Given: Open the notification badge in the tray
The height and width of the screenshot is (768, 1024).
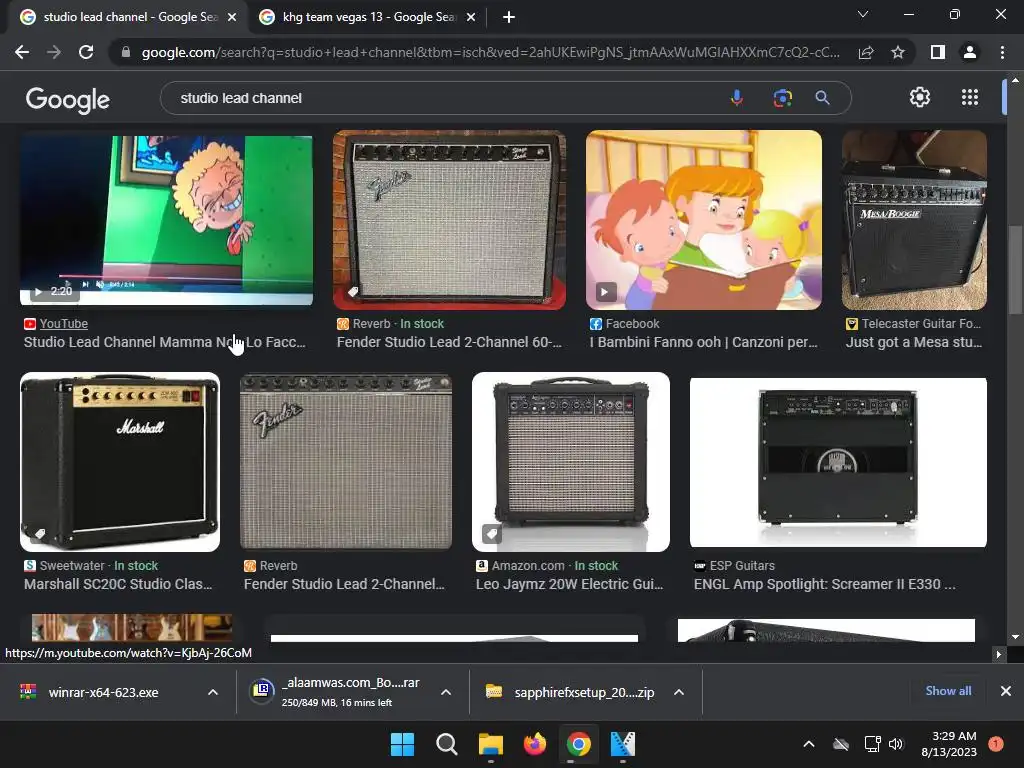Looking at the screenshot, I should [996, 744].
